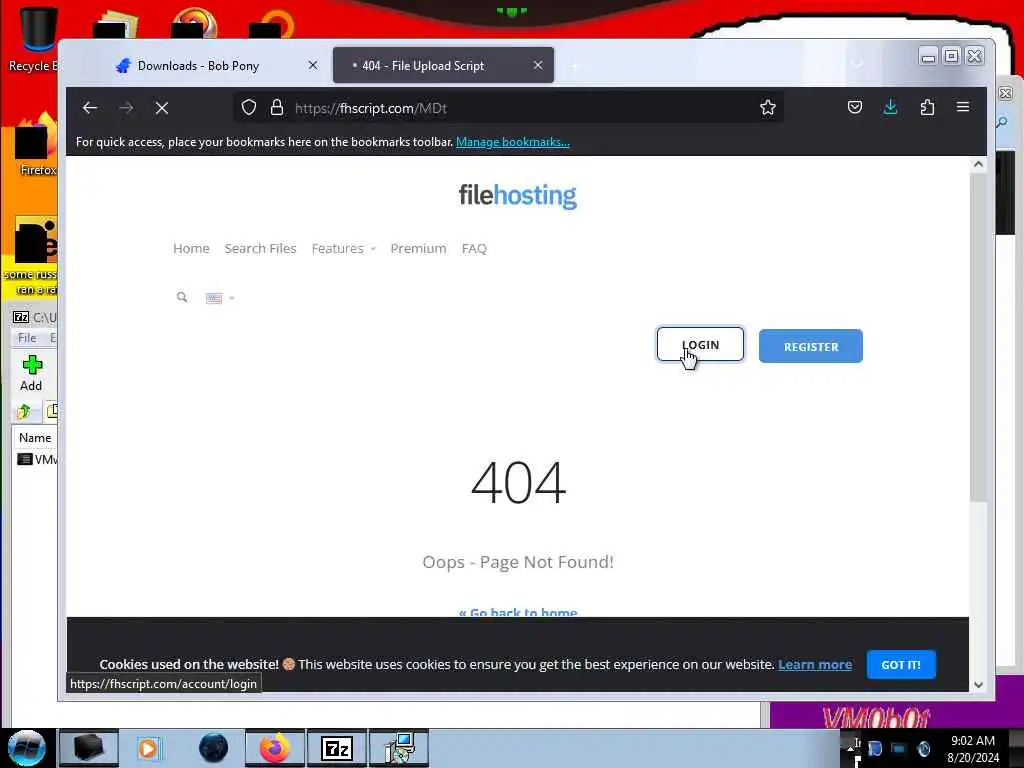Open the language flag selector
The width and height of the screenshot is (1024, 768).
pos(220,298)
